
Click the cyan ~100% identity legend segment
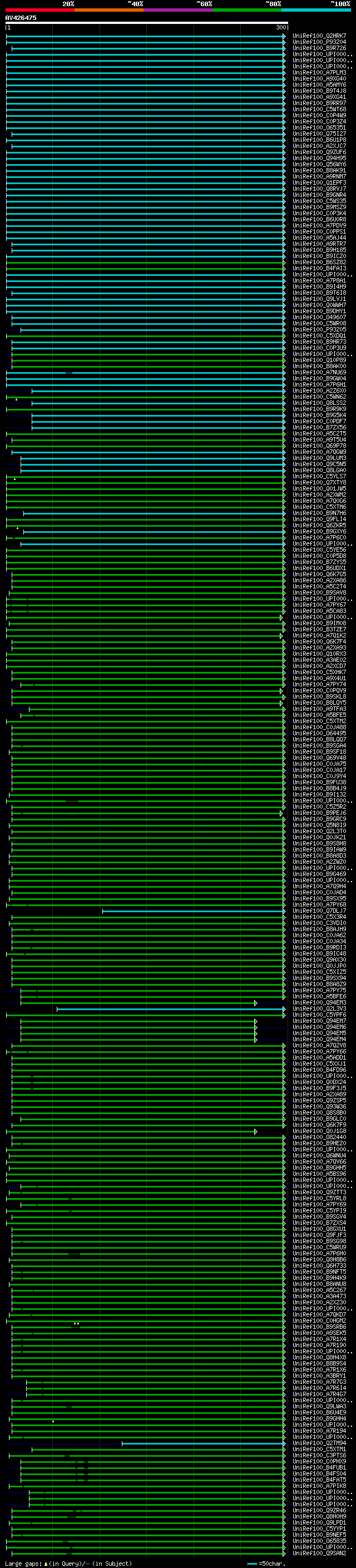pos(316,10)
